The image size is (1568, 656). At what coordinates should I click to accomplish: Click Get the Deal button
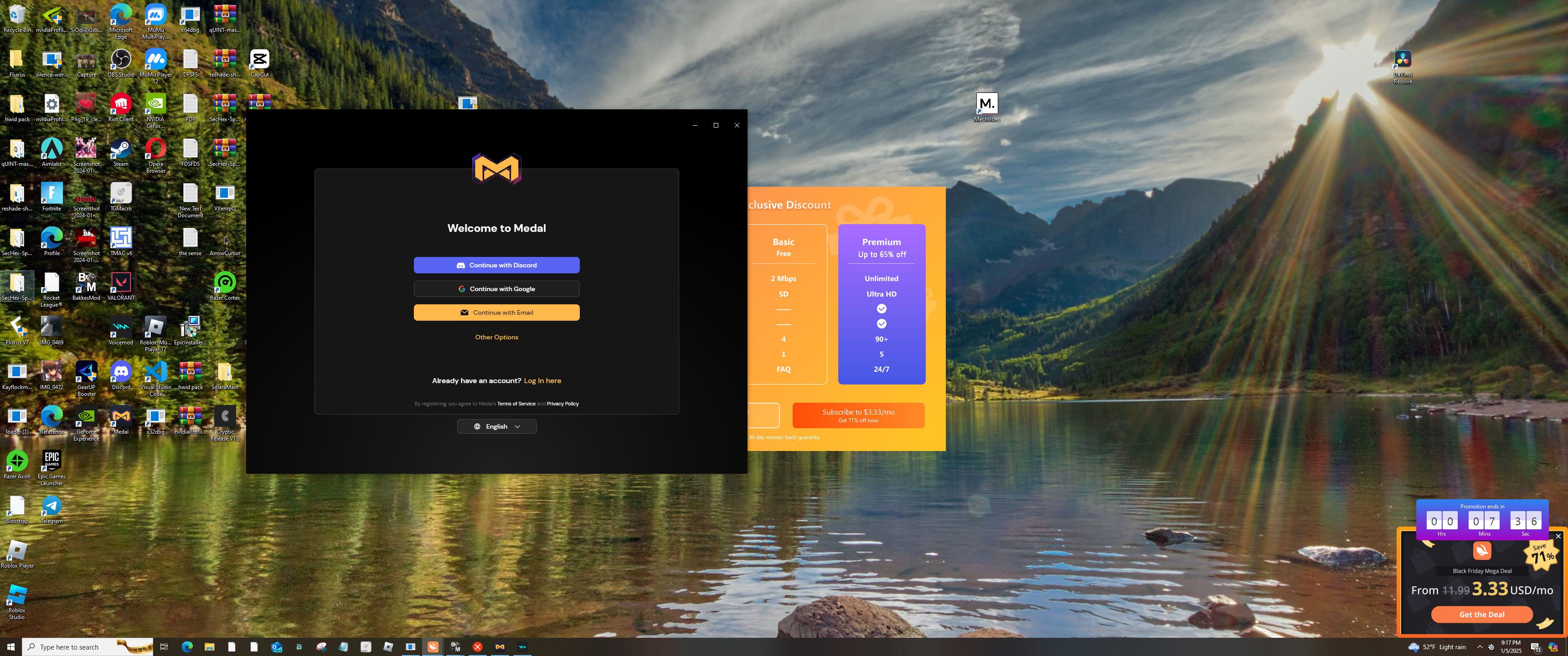pos(1481,615)
